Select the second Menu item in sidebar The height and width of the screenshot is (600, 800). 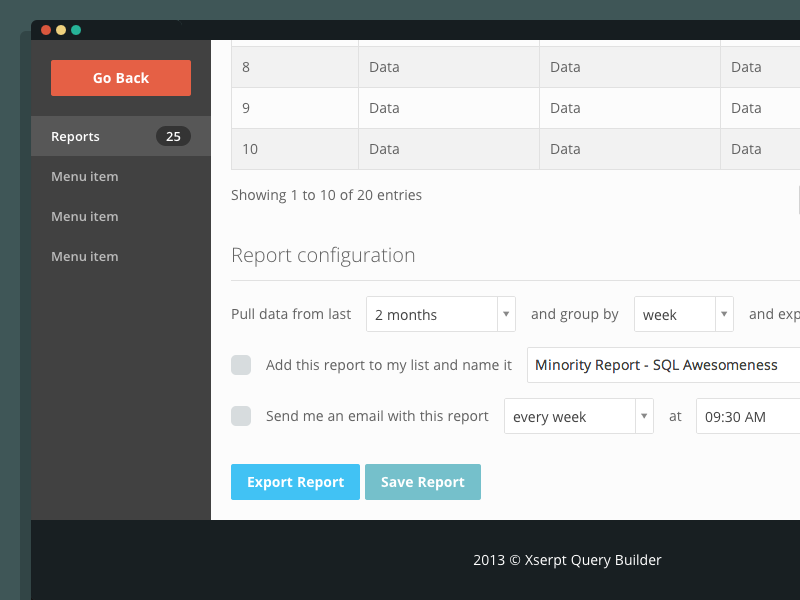[85, 216]
